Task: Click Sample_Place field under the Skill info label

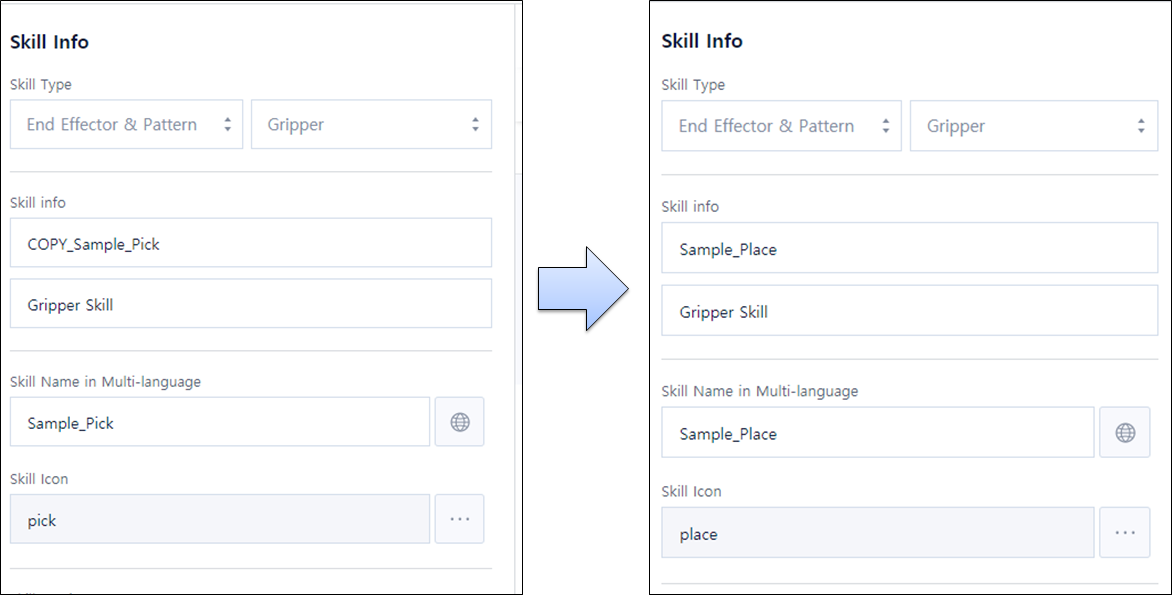Action: (909, 249)
